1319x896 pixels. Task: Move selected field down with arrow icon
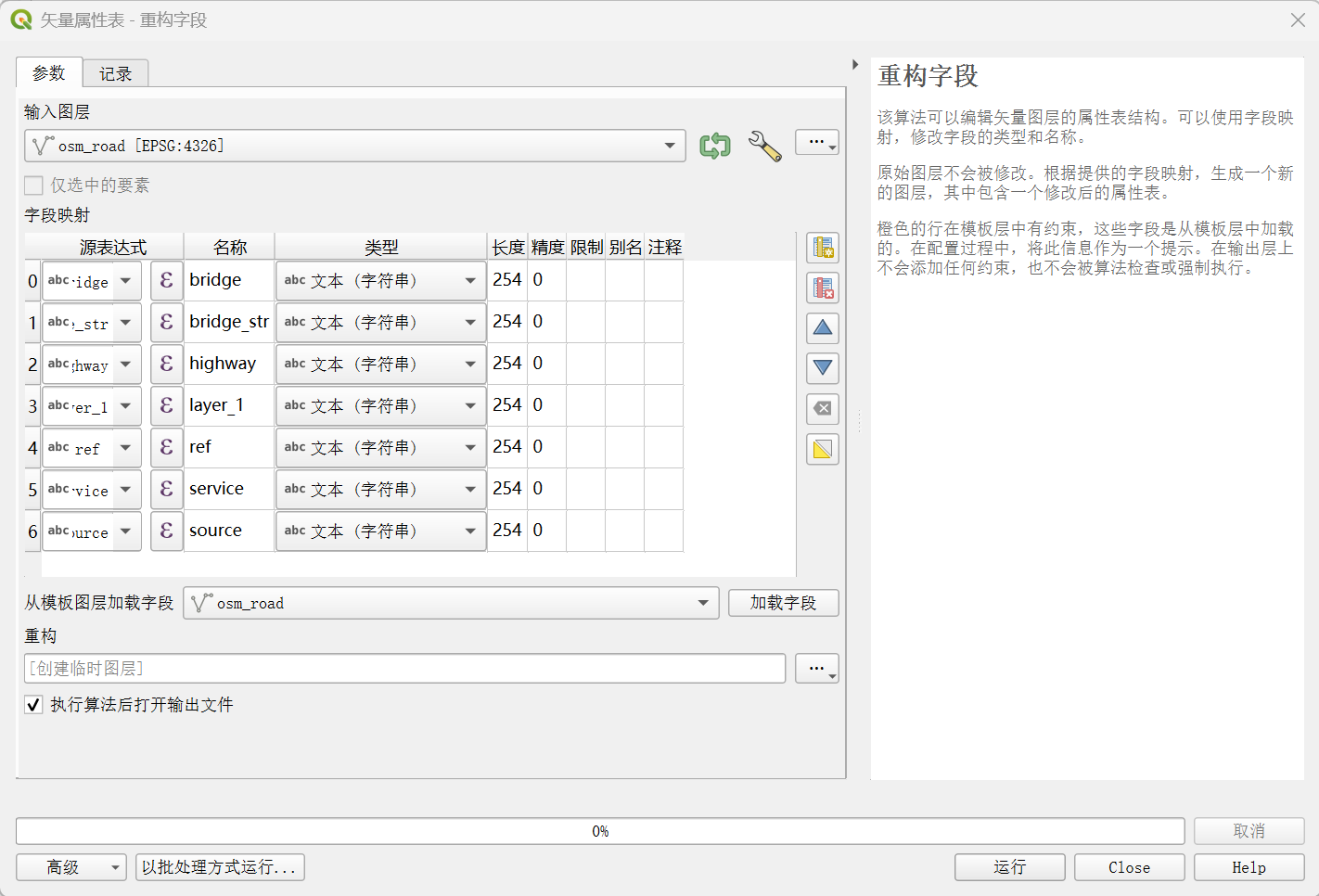point(823,368)
